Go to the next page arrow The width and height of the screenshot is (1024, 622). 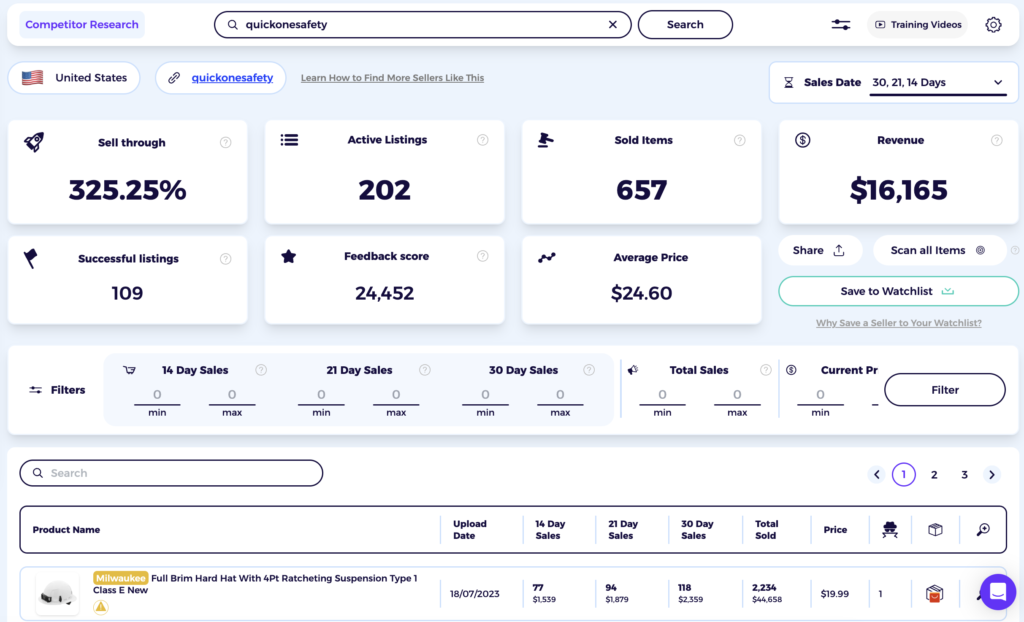coord(992,475)
